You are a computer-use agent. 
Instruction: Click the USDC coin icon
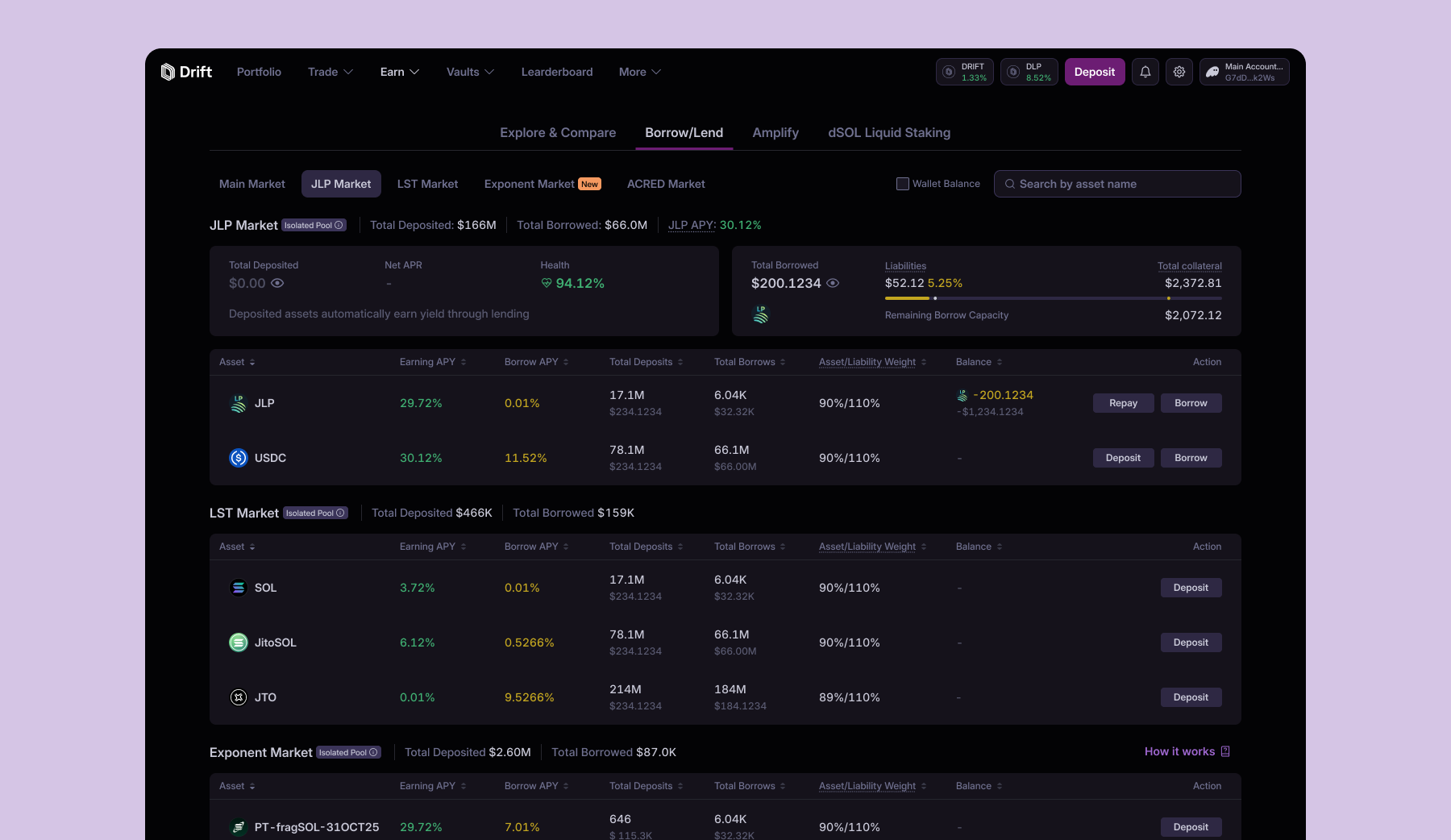239,458
